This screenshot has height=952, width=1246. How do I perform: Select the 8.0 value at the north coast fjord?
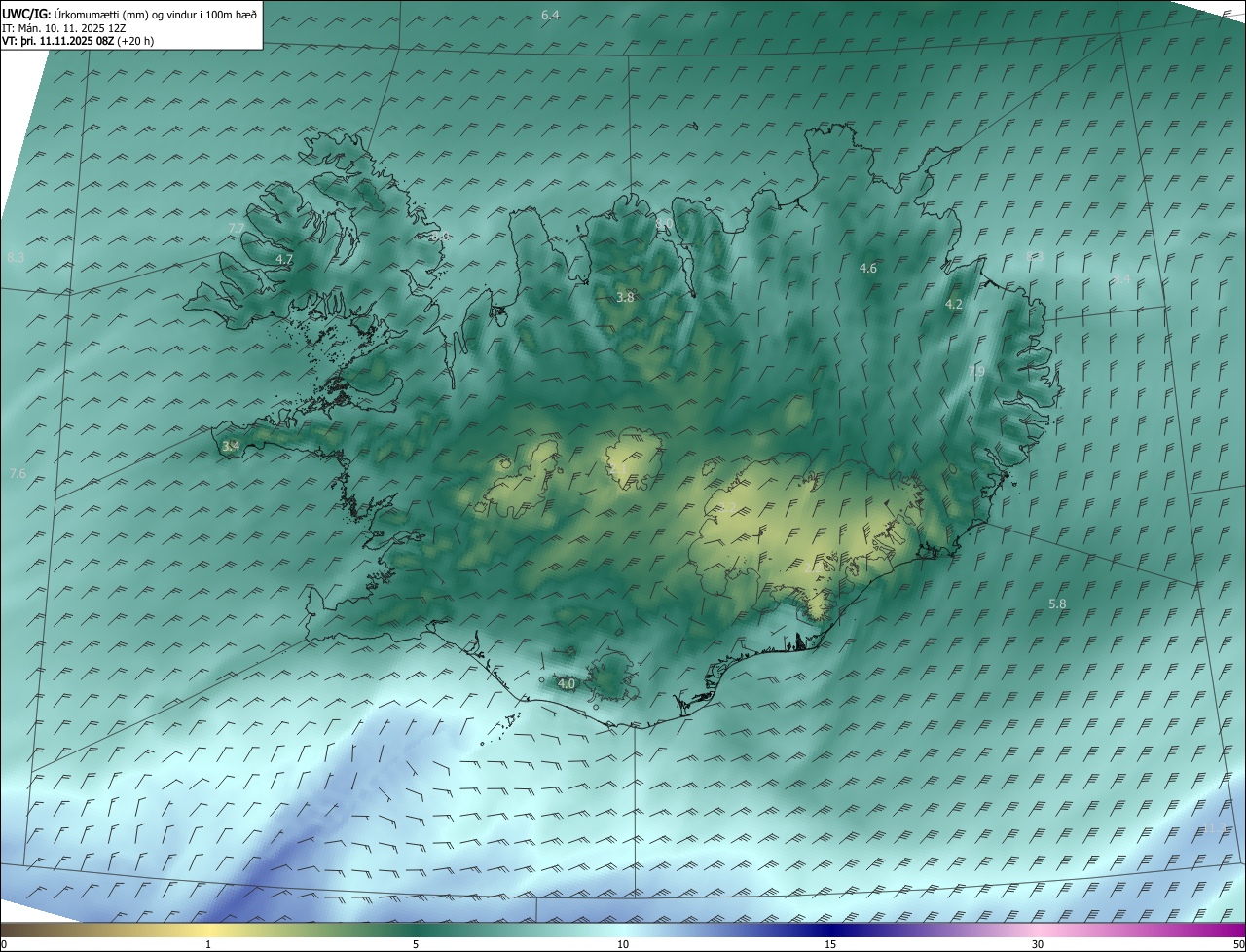664,226
